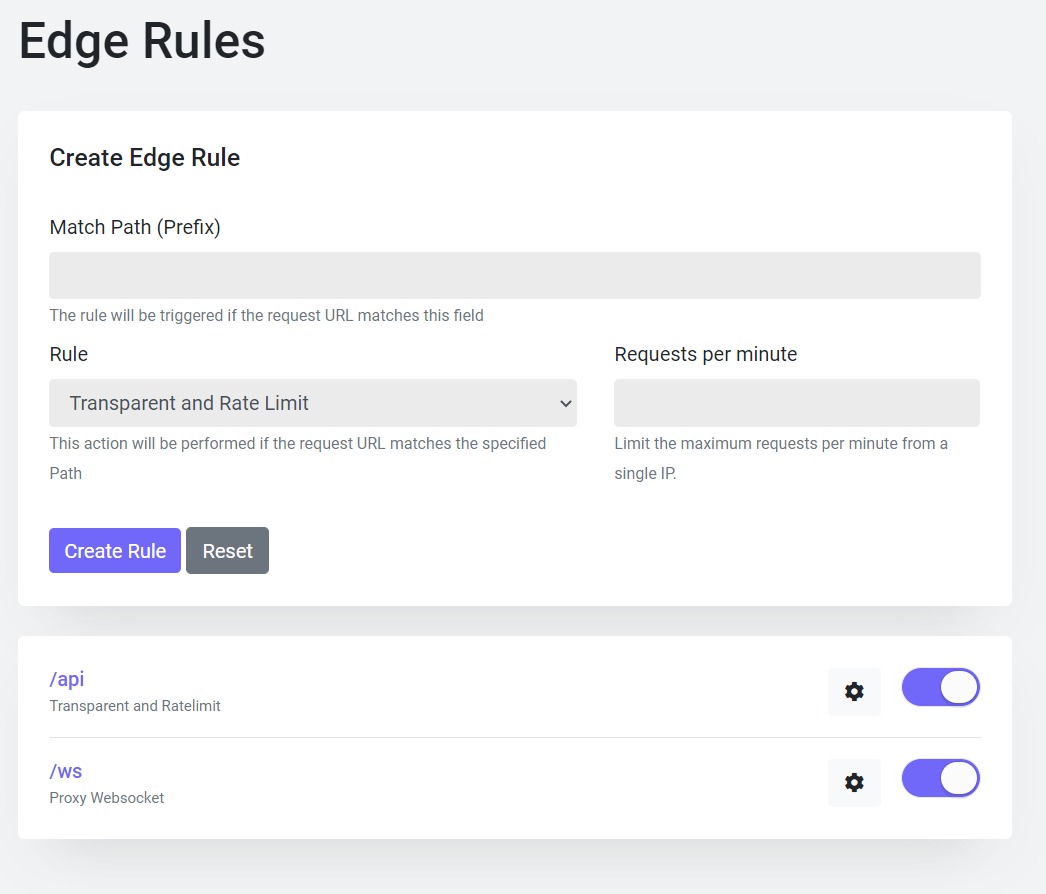The image size is (1046, 894).
Task: Click the Requests per minute label
Action: click(x=705, y=354)
